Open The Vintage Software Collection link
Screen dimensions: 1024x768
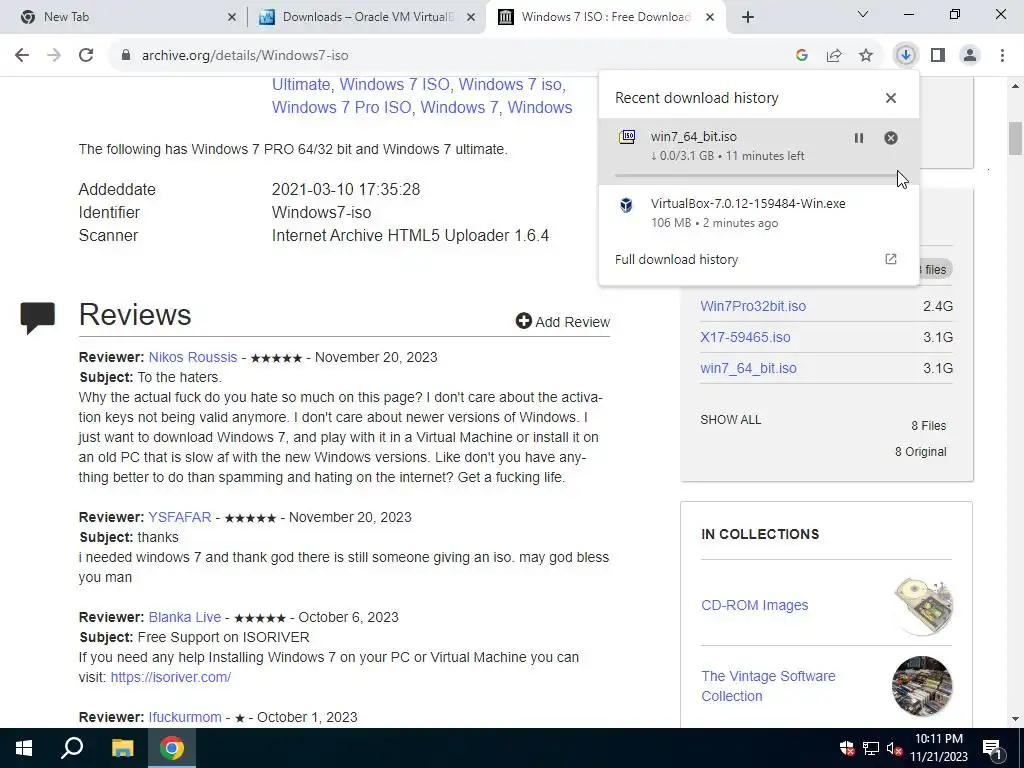point(768,686)
